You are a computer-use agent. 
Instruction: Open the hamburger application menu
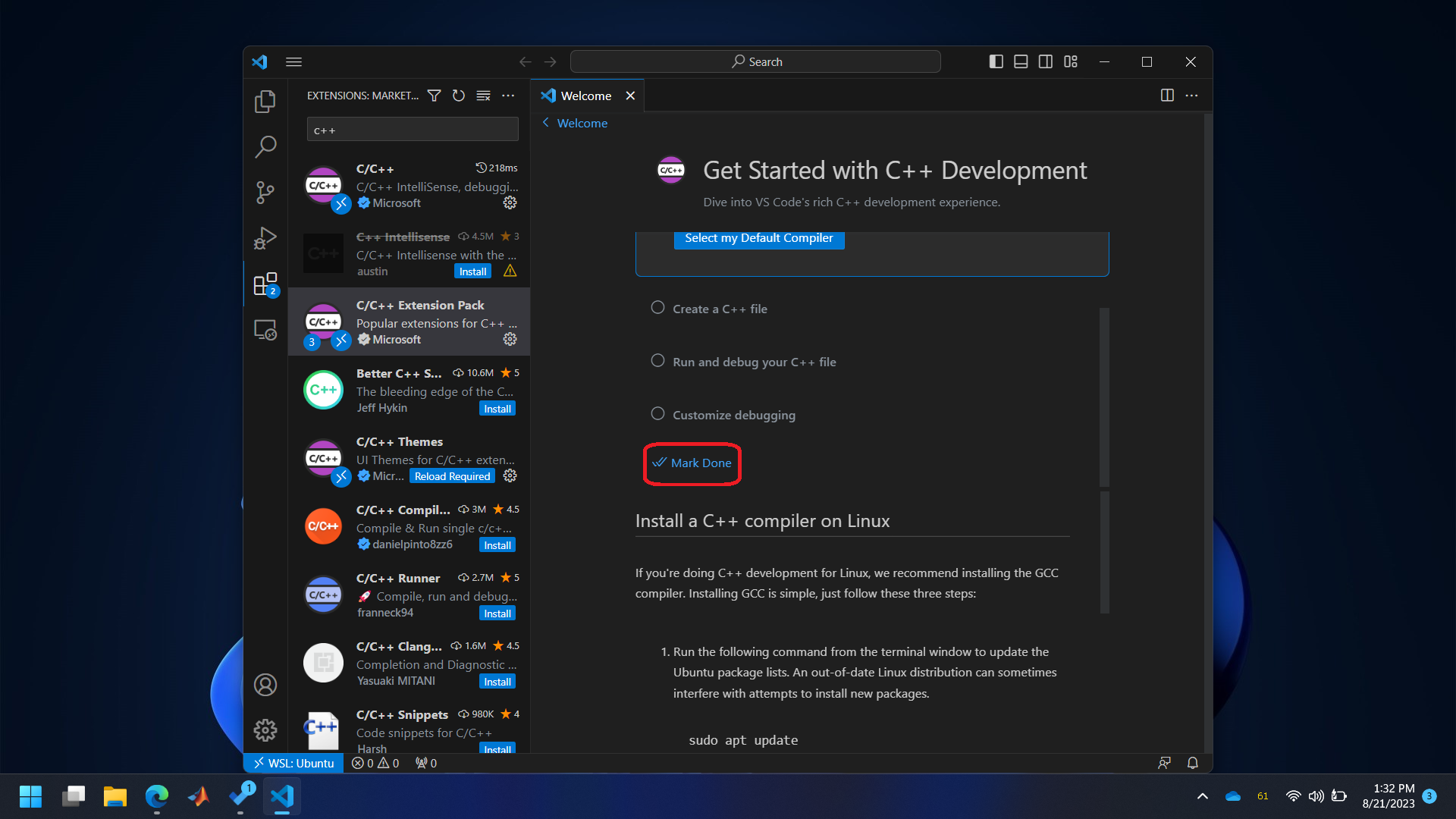[x=293, y=61]
